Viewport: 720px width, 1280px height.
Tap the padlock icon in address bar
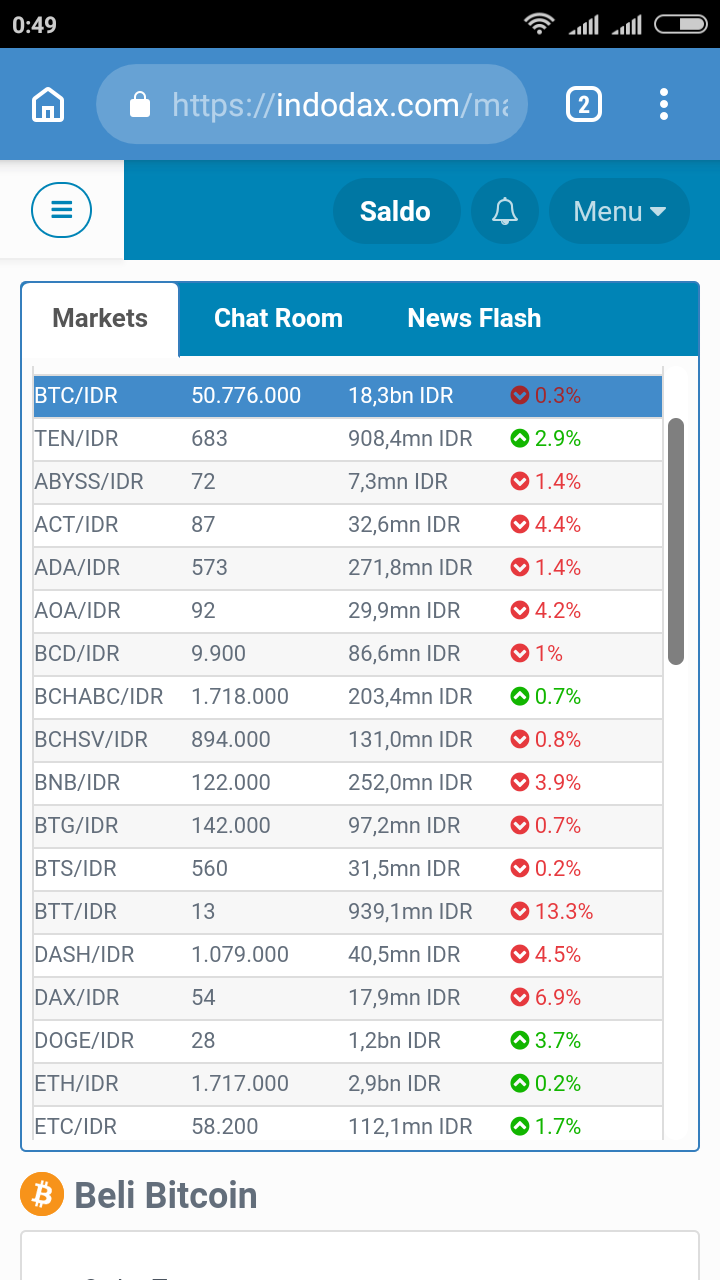140,104
